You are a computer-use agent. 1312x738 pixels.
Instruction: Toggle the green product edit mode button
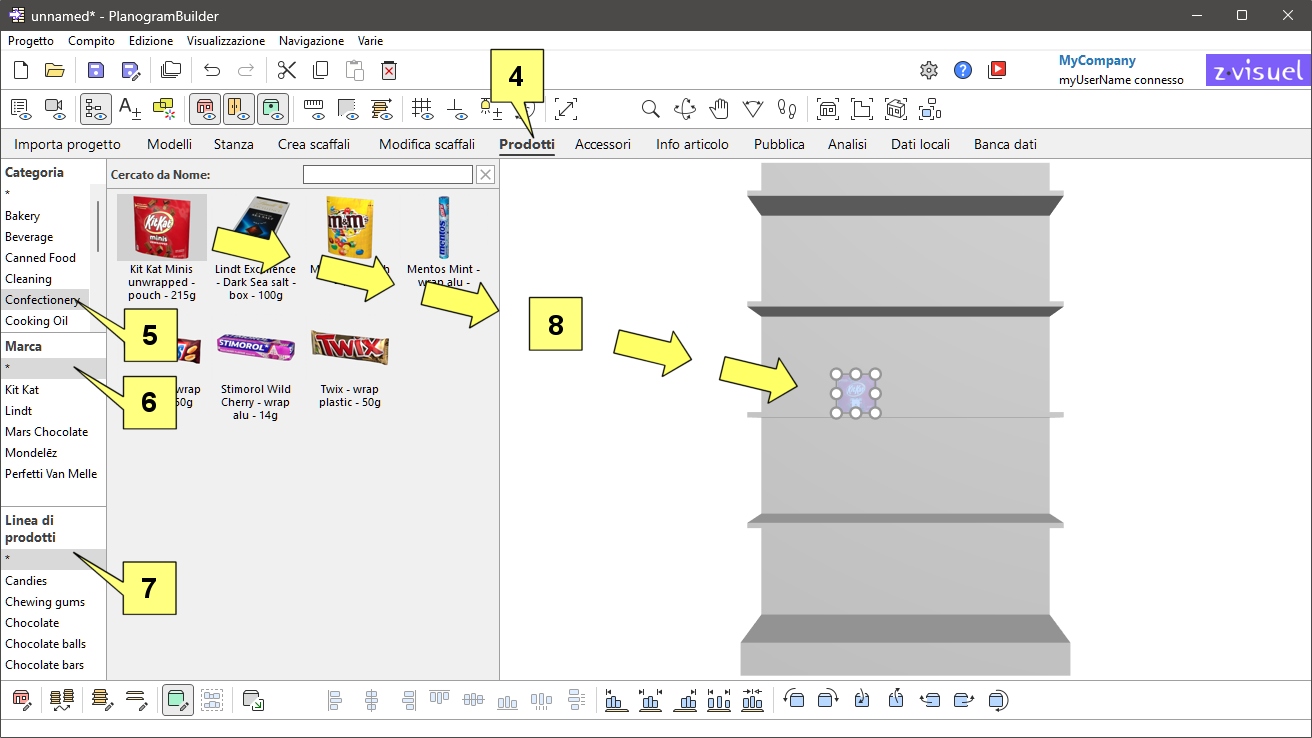click(178, 700)
